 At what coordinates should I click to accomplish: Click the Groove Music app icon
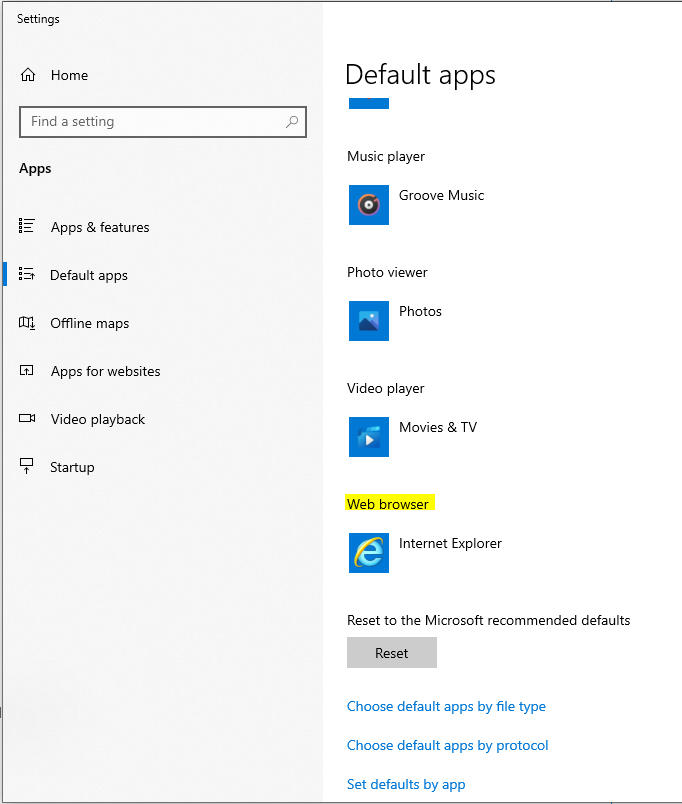coord(369,205)
